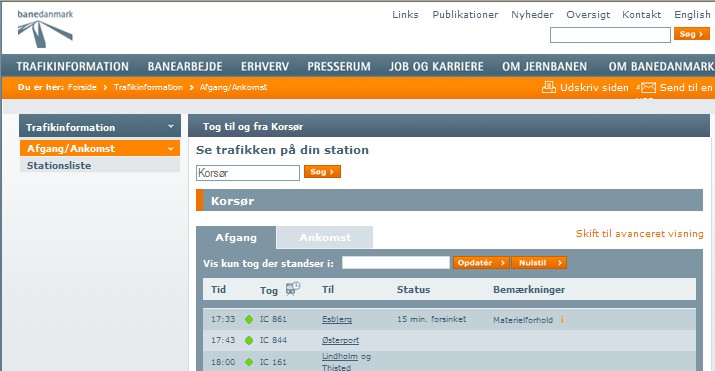Click the Bemærkninger column header
The width and height of the screenshot is (715, 371).
(529, 289)
